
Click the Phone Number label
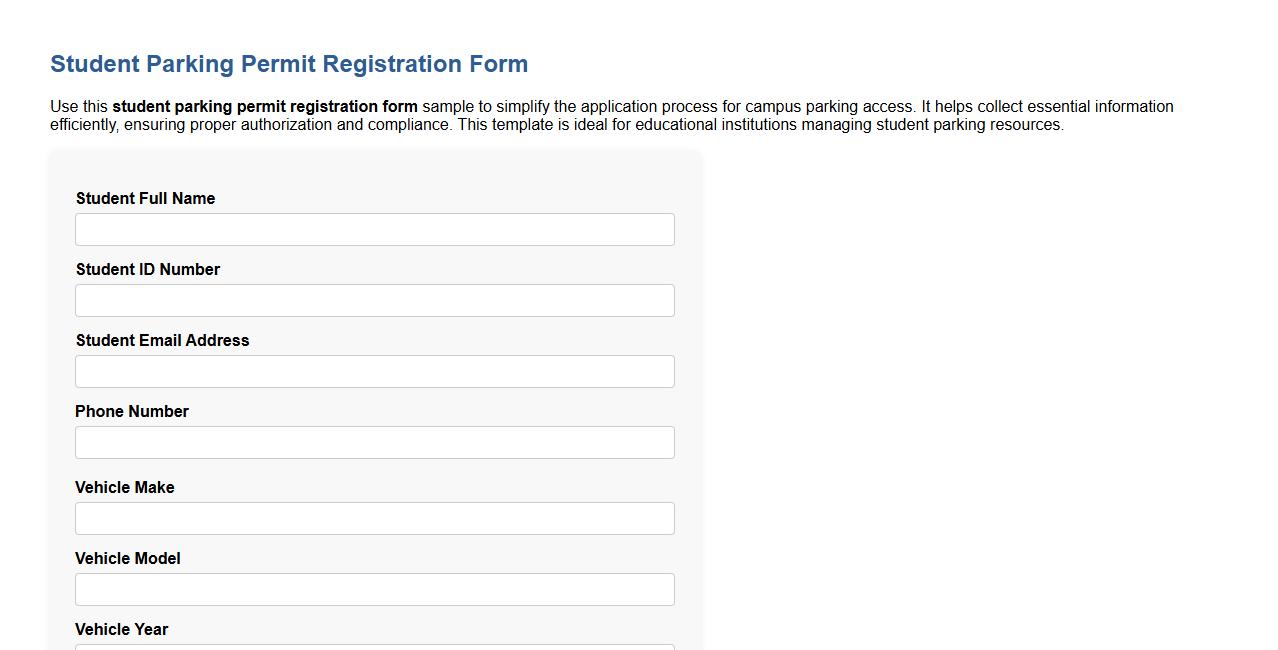pos(131,411)
